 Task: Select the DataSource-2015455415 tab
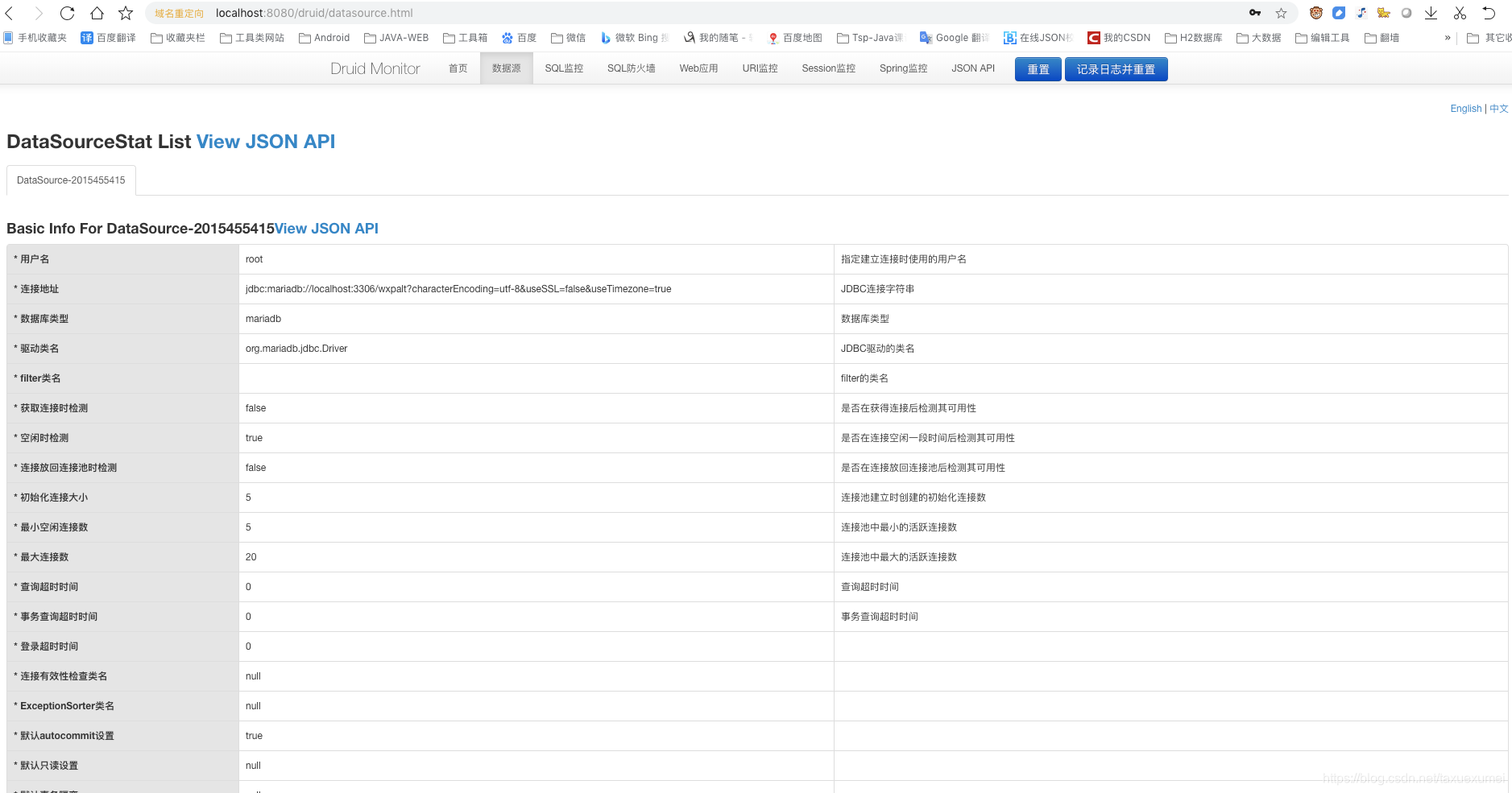(70, 180)
